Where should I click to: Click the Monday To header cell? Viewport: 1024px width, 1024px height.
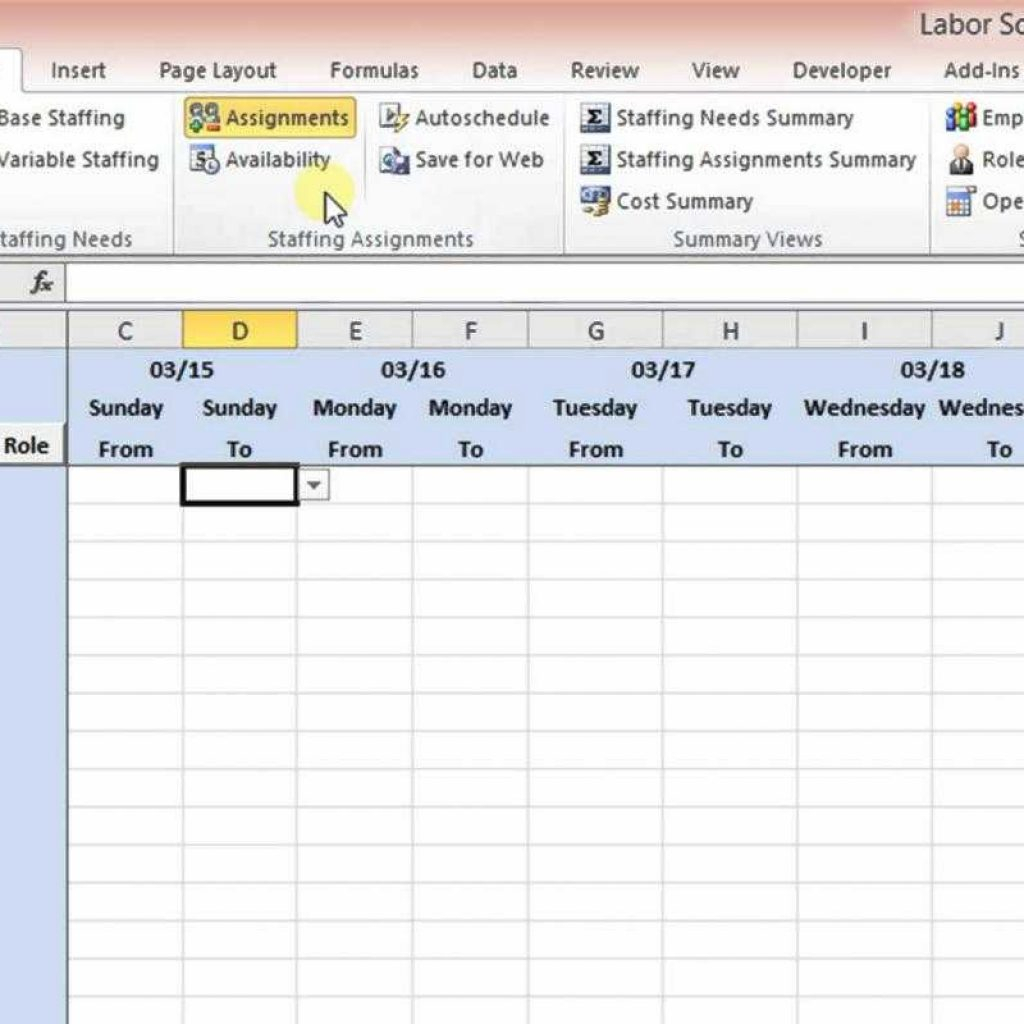pos(470,449)
